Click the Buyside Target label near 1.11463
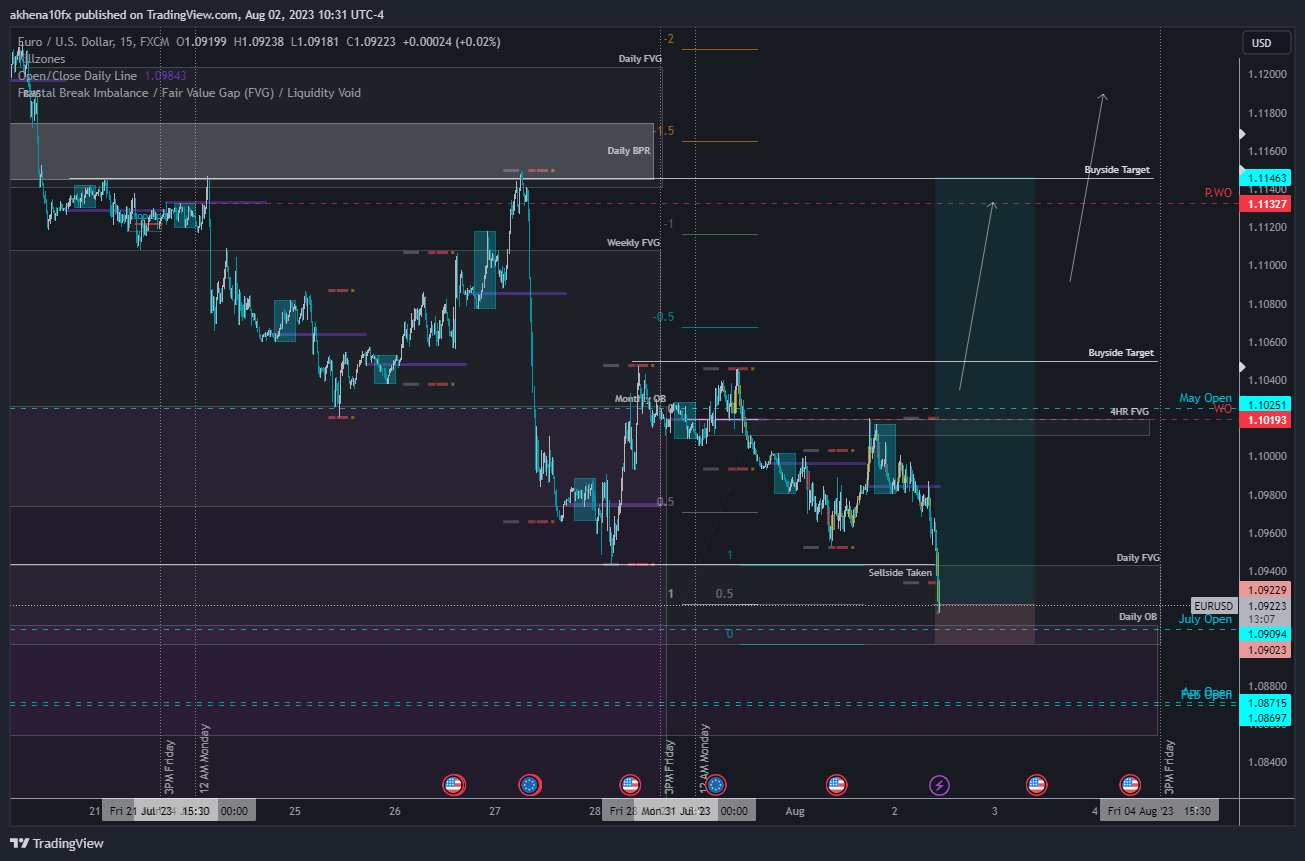Viewport: 1305px width, 861px height. click(1117, 170)
